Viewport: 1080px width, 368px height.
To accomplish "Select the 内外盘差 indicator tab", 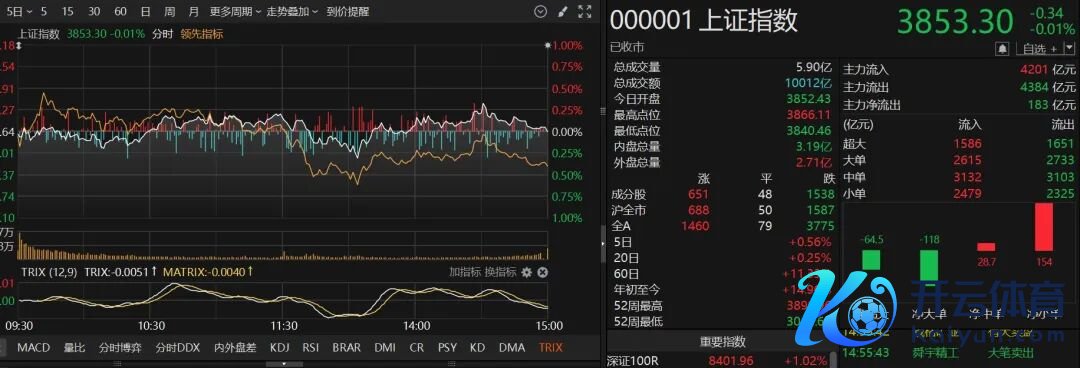I will [235, 347].
